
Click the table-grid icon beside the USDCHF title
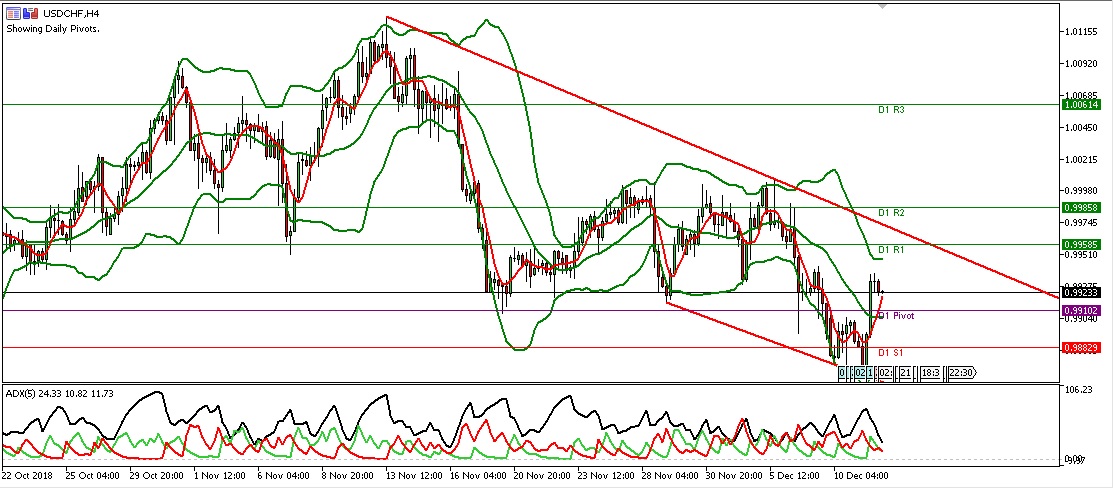tap(13, 13)
